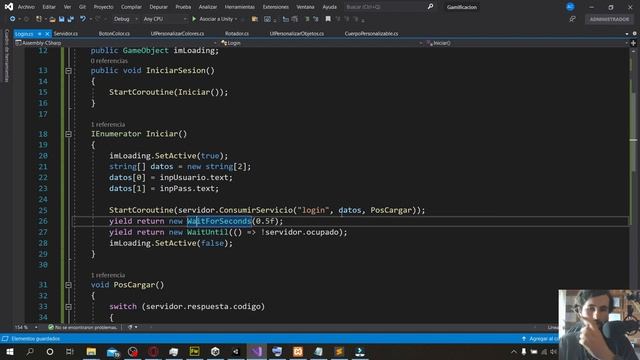Open the Windows Start menu
The image size is (640, 360).
pyautogui.click(x=9, y=351)
